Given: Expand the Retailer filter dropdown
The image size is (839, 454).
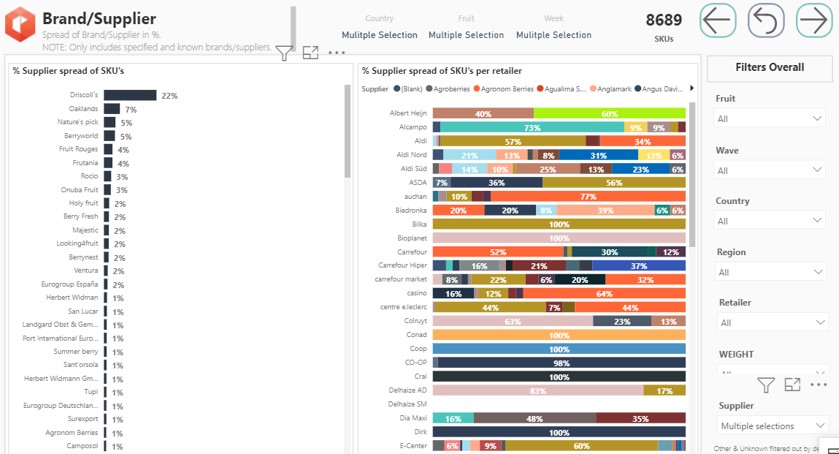Looking at the screenshot, I should 769,323.
